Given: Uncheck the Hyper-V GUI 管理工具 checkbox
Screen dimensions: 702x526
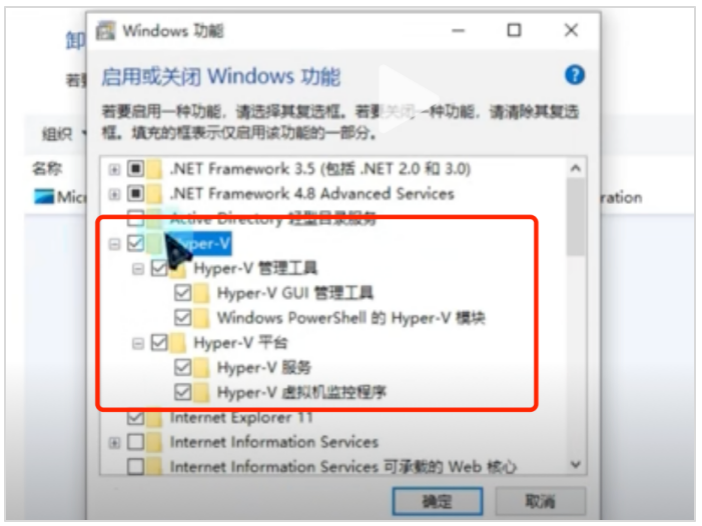Looking at the screenshot, I should tap(183, 293).
